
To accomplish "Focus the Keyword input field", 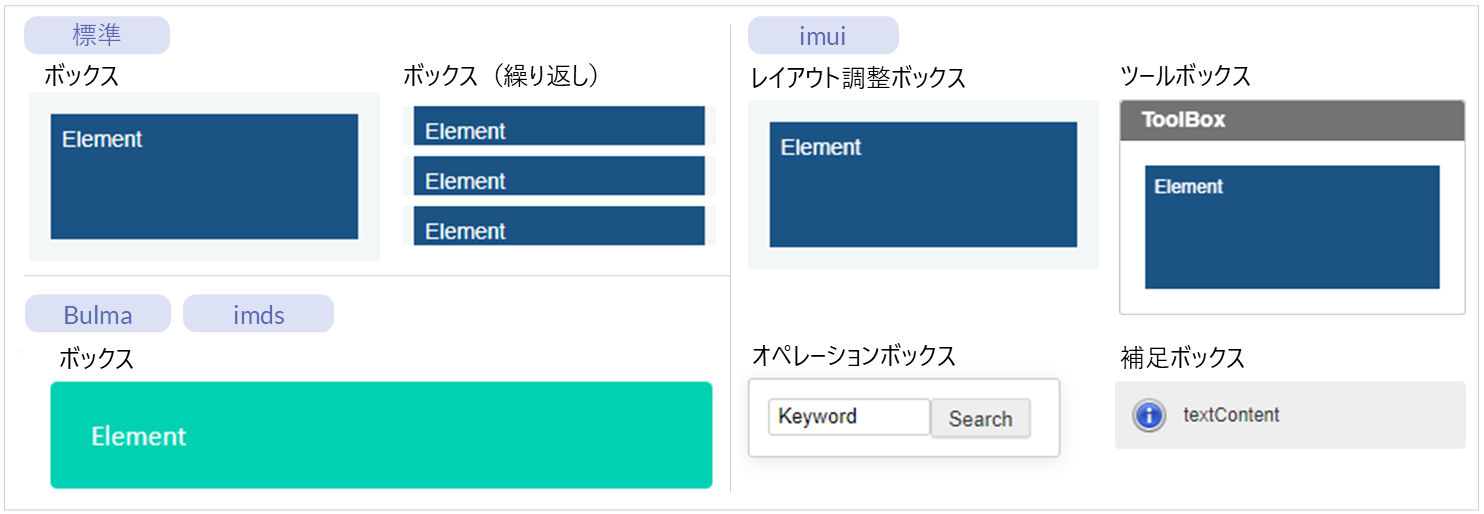I will (848, 417).
